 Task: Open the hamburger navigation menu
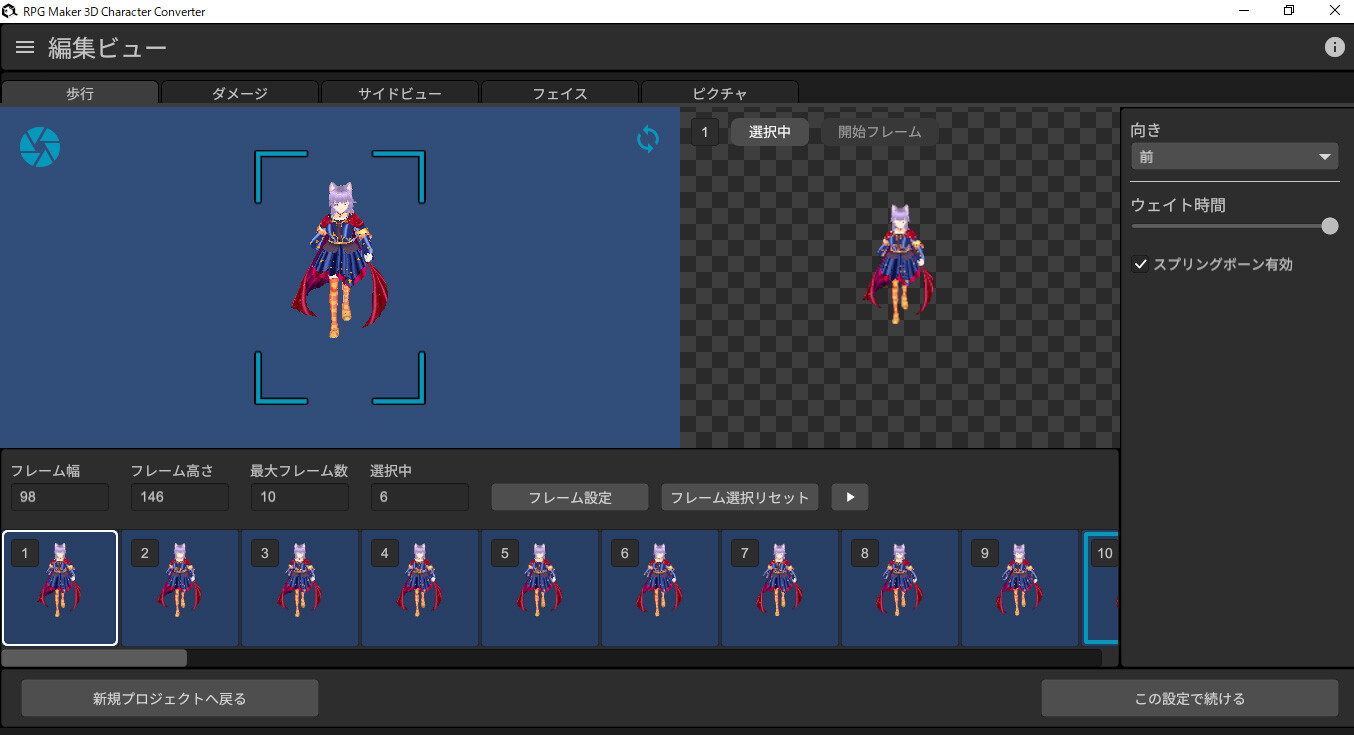(x=24, y=46)
